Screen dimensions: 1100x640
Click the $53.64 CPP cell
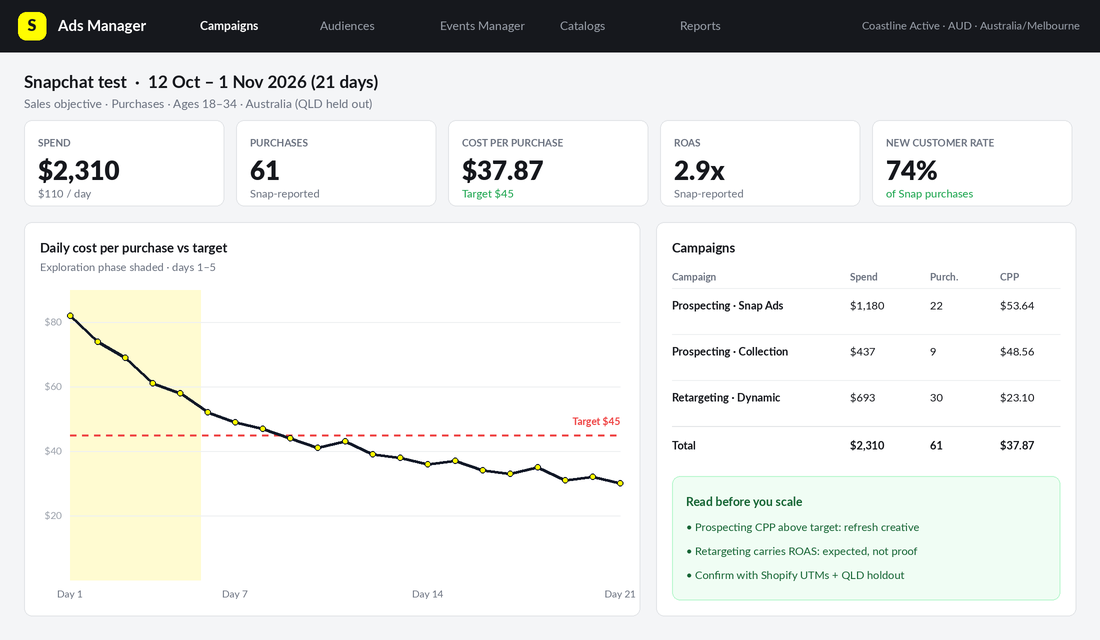tap(1017, 306)
